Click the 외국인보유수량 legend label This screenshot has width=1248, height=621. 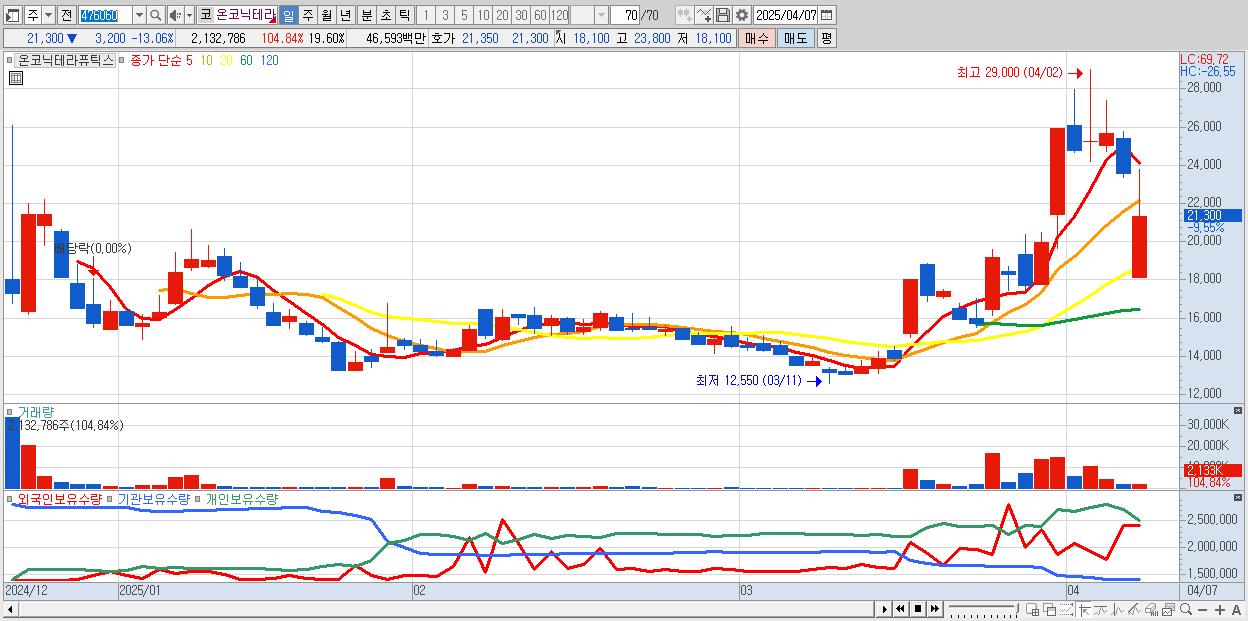(x=59, y=498)
